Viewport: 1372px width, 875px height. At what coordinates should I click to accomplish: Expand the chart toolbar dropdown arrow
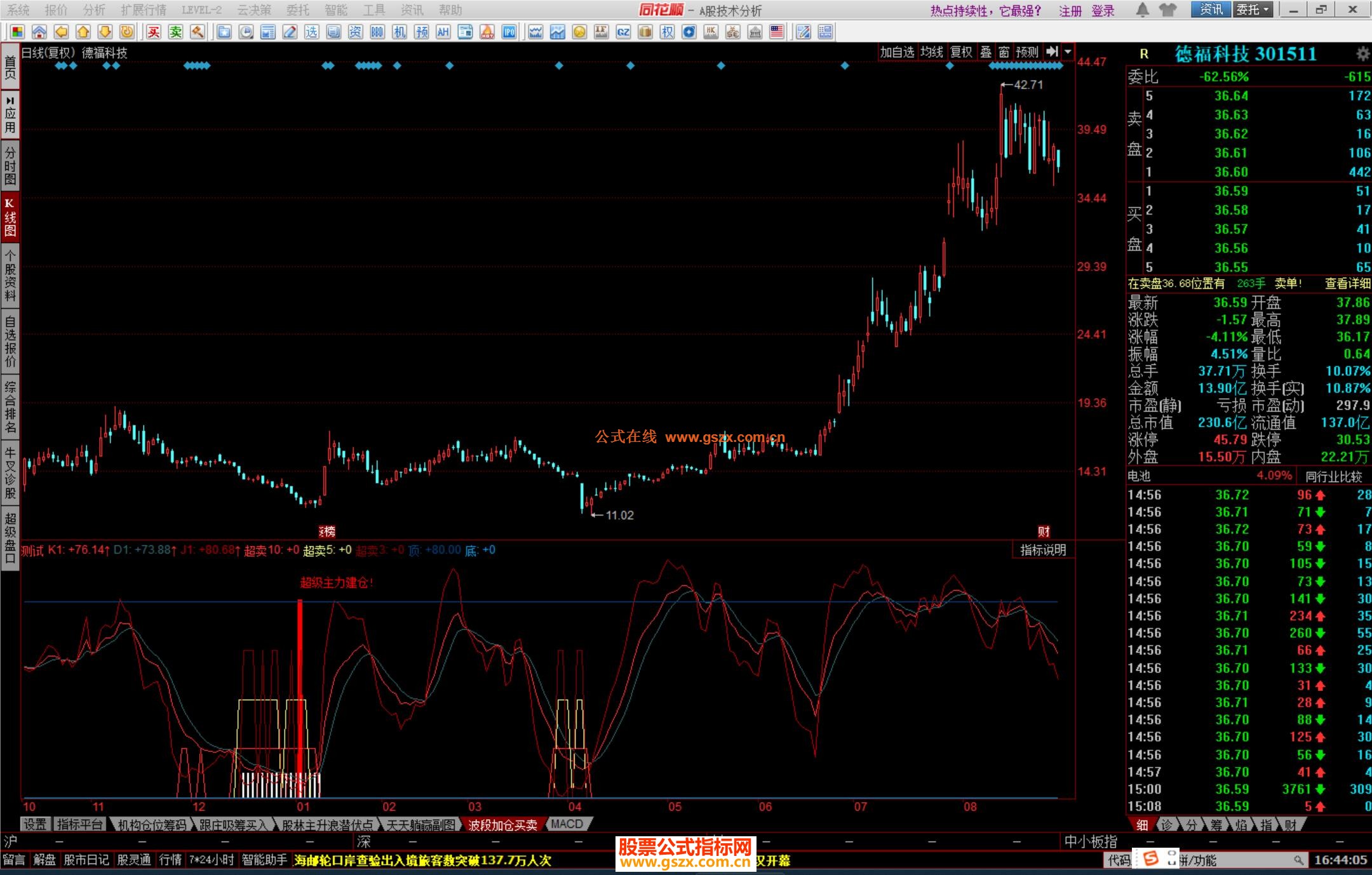(x=1068, y=52)
